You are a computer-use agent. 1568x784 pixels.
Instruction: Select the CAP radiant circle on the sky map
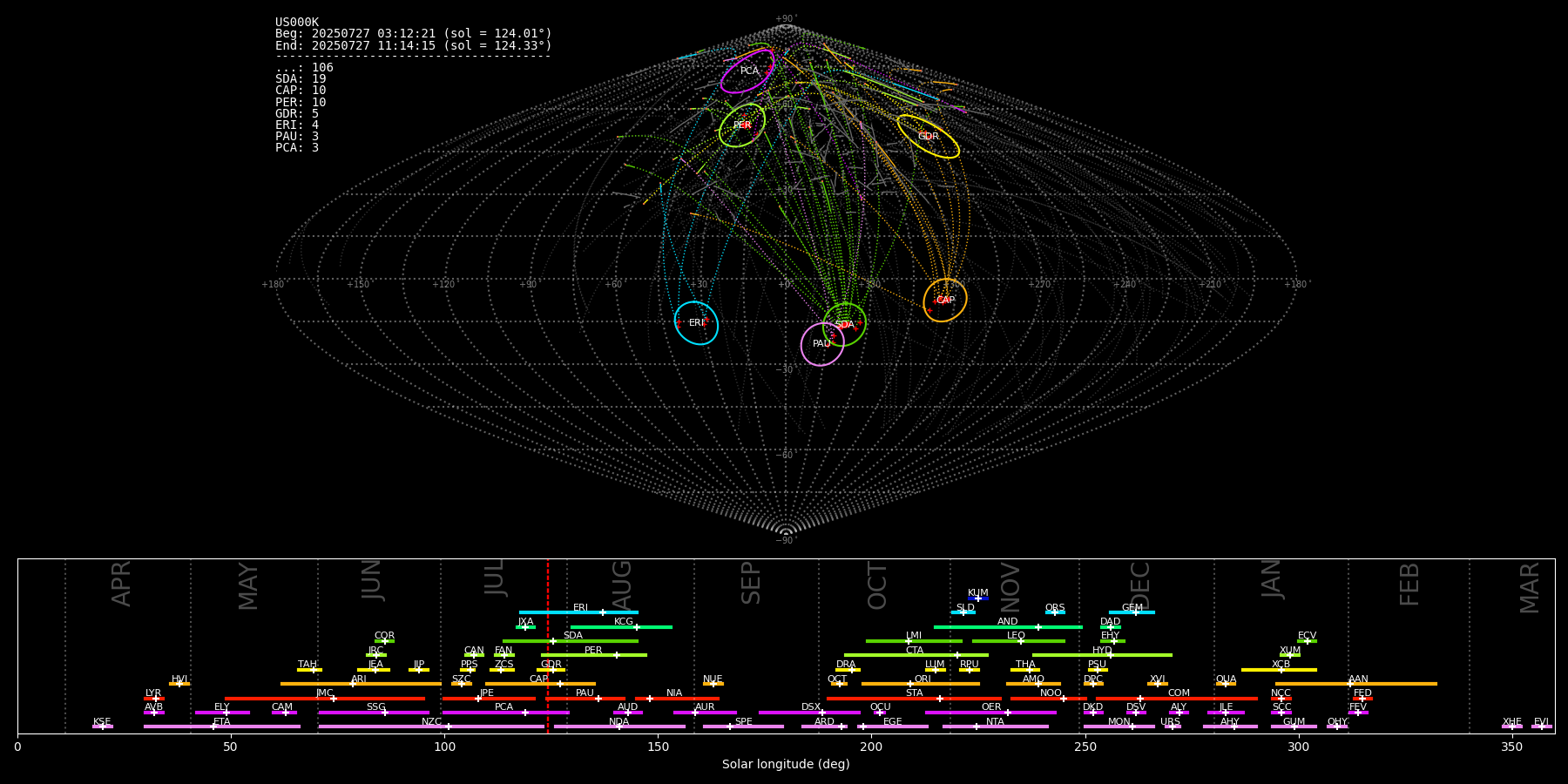[x=945, y=300]
